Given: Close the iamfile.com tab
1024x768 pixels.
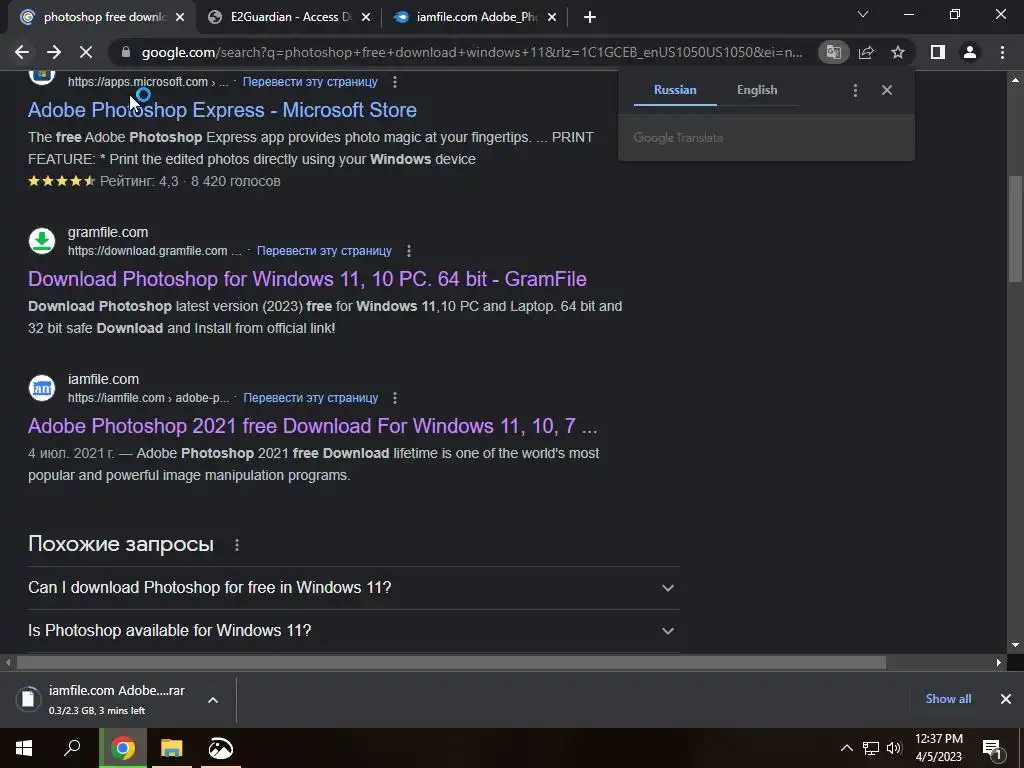Looking at the screenshot, I should point(552,17).
